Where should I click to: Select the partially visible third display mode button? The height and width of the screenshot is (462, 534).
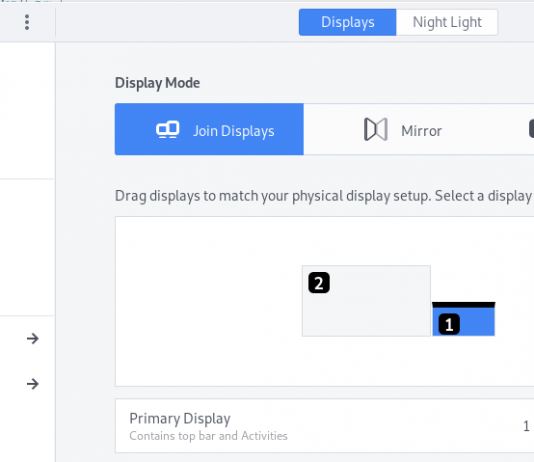pyautogui.click(x=531, y=129)
